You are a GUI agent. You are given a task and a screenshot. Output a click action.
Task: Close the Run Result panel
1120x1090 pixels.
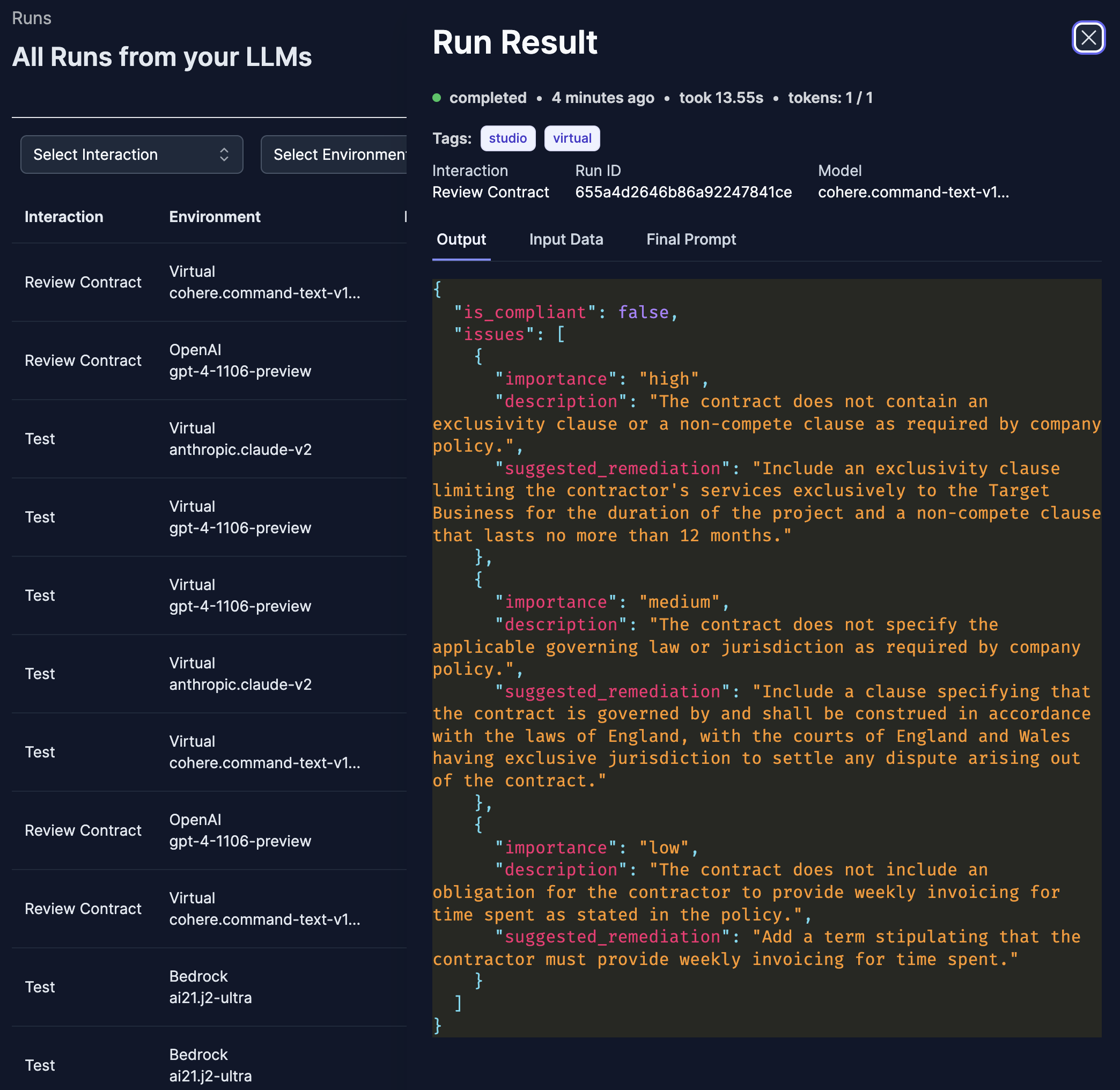pyautogui.click(x=1088, y=38)
